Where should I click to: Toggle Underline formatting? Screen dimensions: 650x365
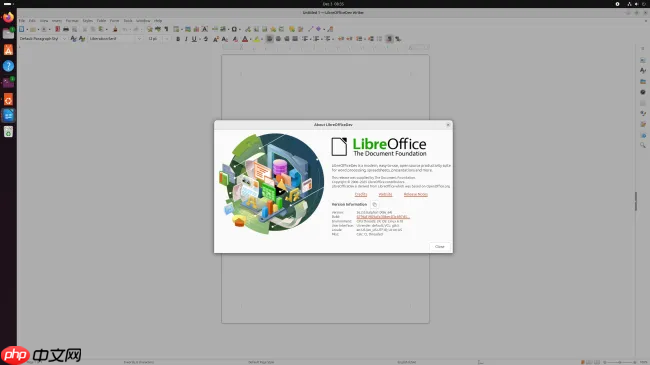coord(194,39)
